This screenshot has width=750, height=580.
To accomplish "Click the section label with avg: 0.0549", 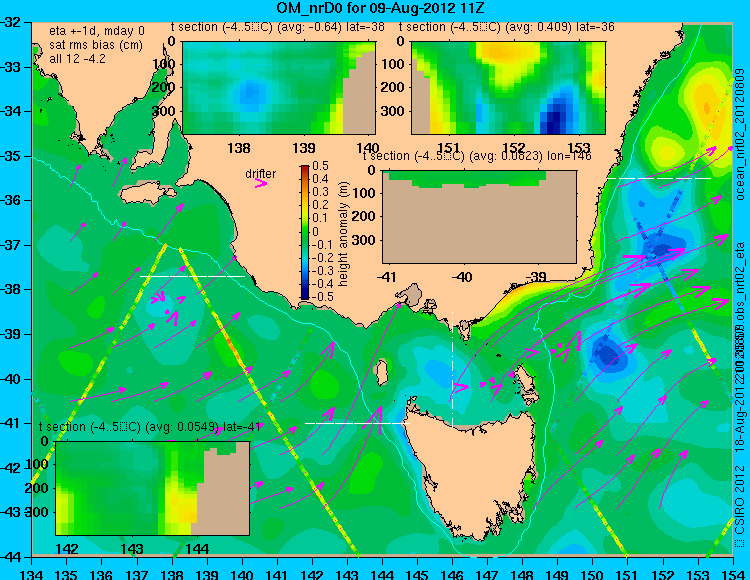I will pyautogui.click(x=150, y=427).
